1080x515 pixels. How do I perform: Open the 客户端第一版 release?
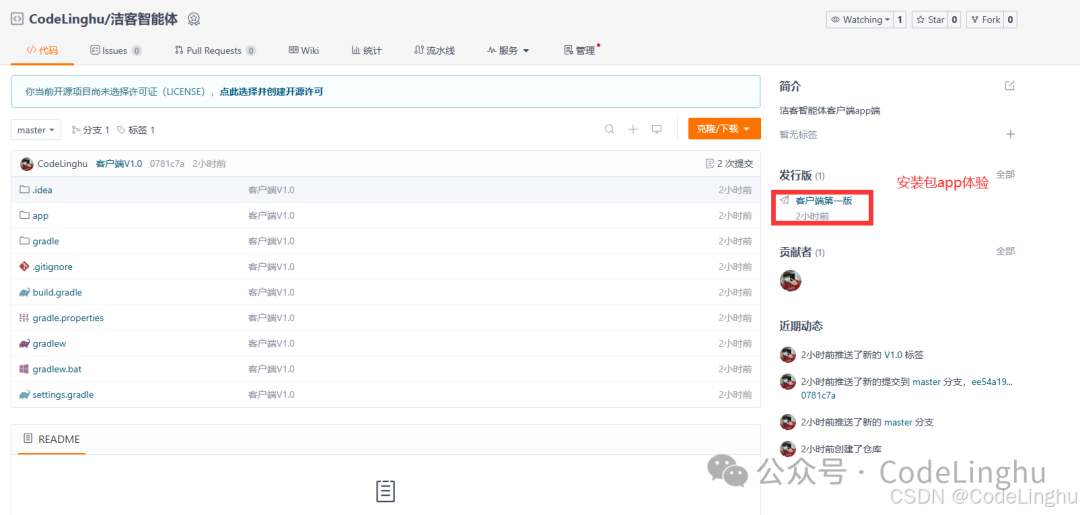824,200
